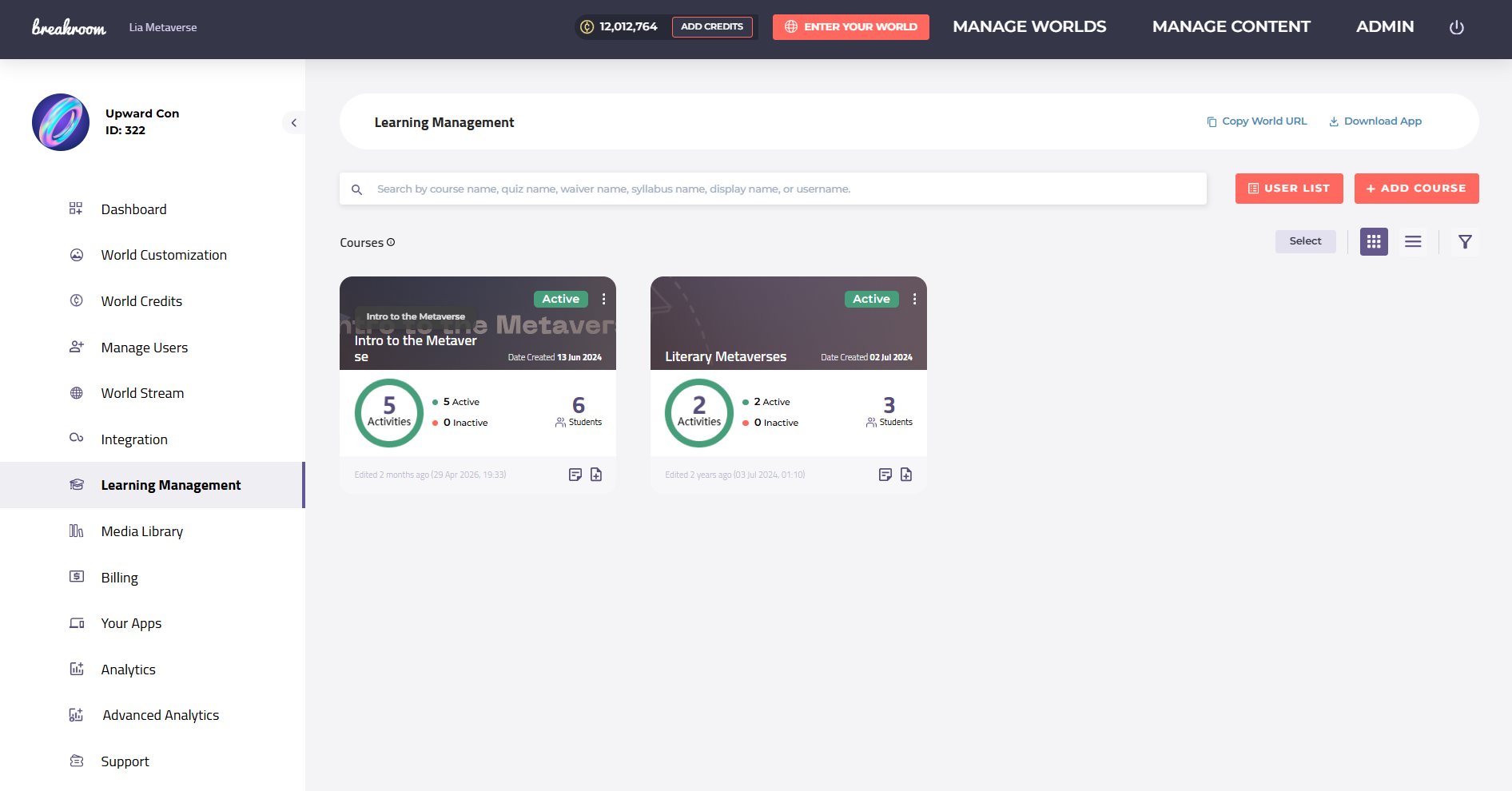Open ADMIN in top navigation
1512x791 pixels.
[x=1385, y=26]
